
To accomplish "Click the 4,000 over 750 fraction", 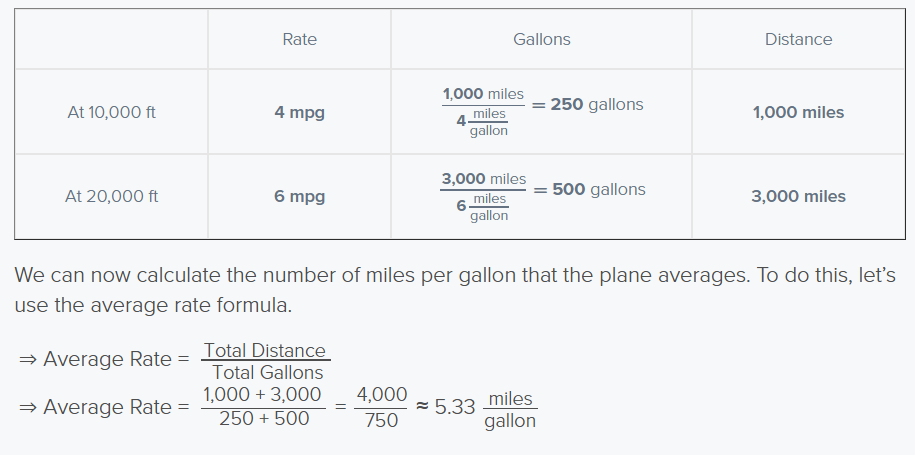I will tap(382, 407).
